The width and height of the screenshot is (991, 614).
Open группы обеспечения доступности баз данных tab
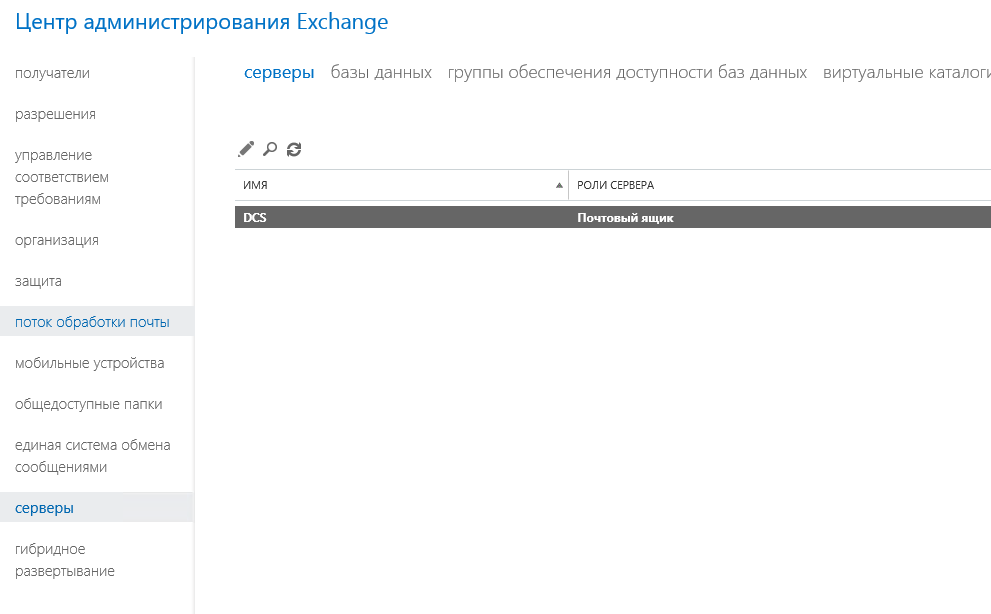point(629,72)
